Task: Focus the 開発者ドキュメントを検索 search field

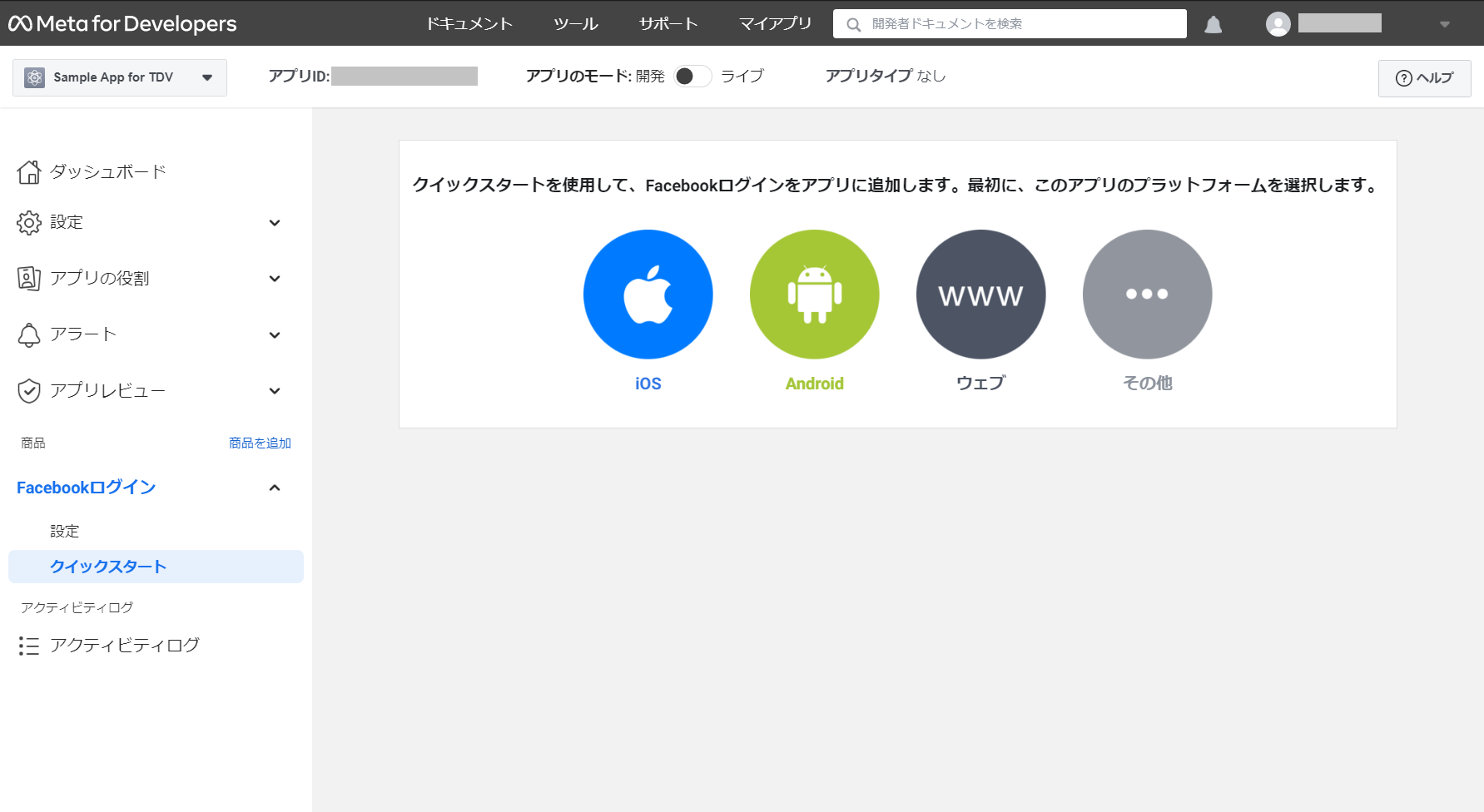Action: coord(1010,24)
